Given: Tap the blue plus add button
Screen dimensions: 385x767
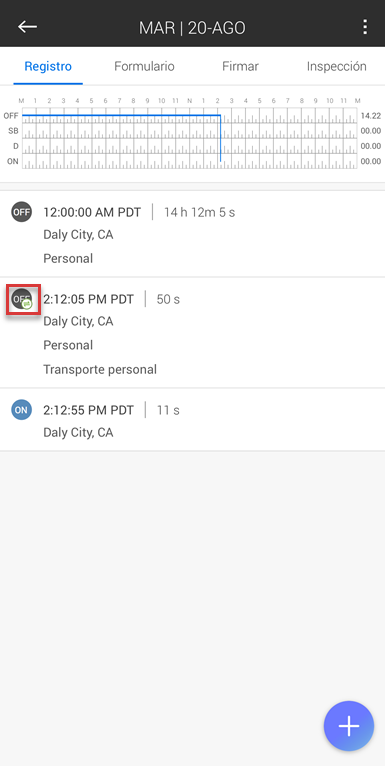Looking at the screenshot, I should point(349,726).
